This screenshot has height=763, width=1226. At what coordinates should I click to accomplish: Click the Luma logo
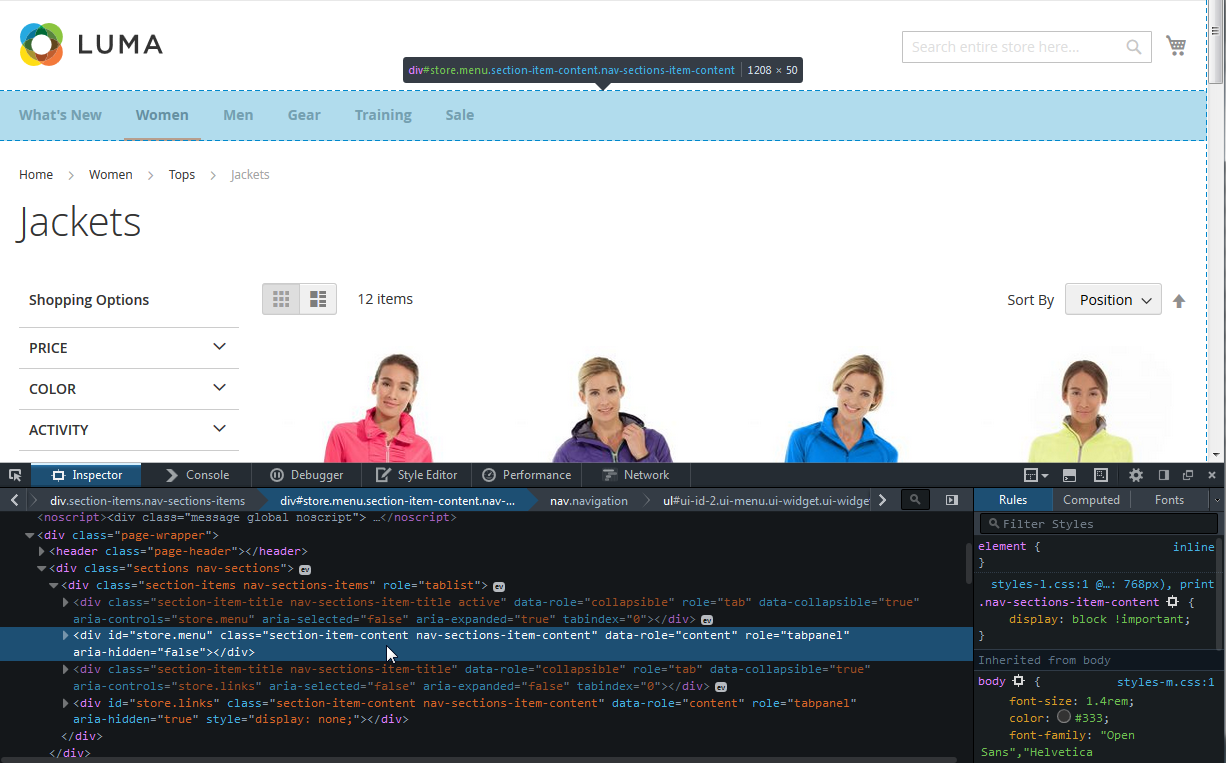click(x=91, y=44)
